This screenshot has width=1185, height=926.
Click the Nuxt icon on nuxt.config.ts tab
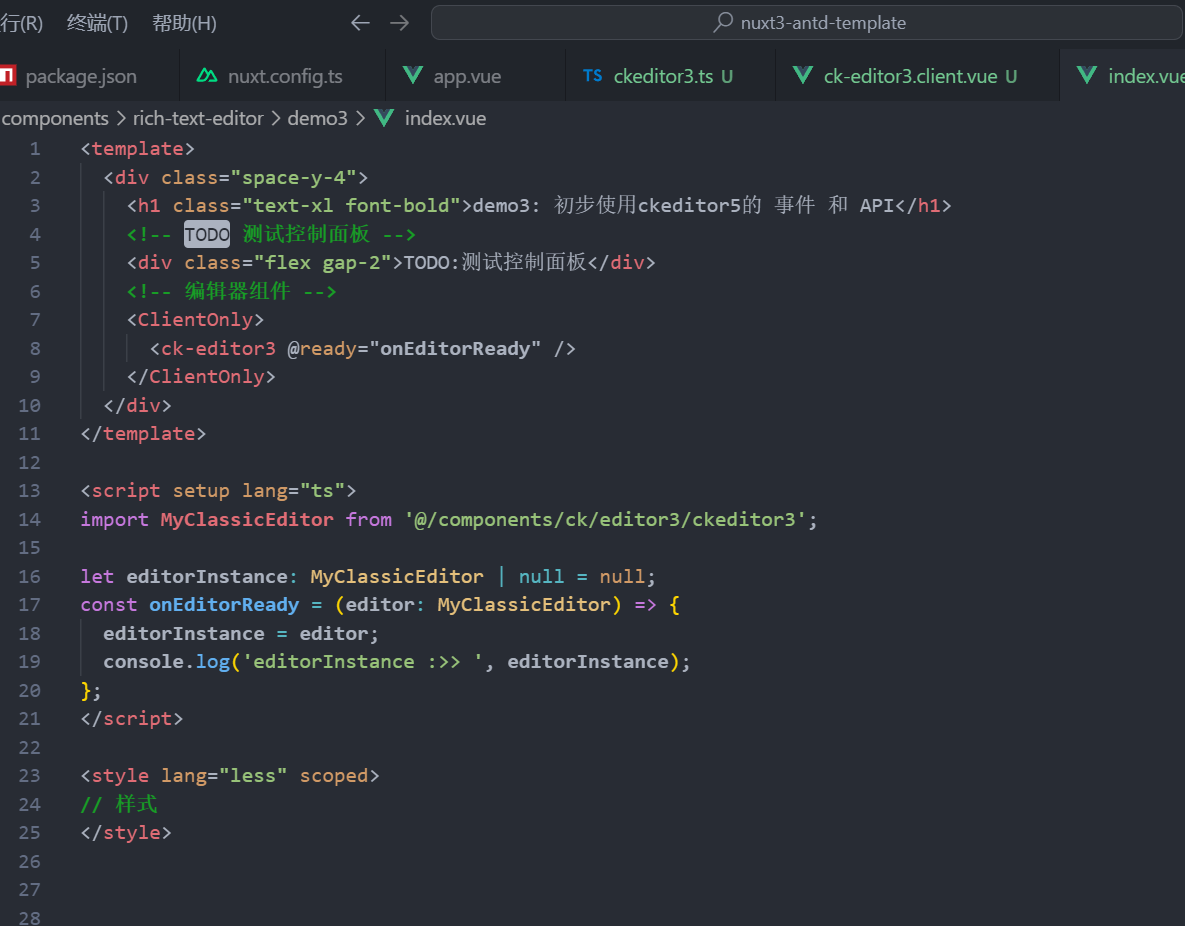pos(206,76)
